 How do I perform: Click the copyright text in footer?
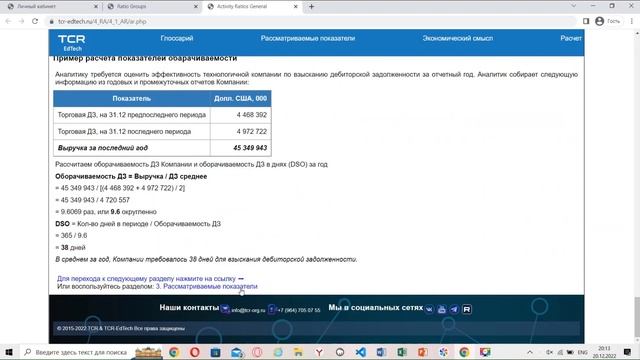(x=121, y=328)
